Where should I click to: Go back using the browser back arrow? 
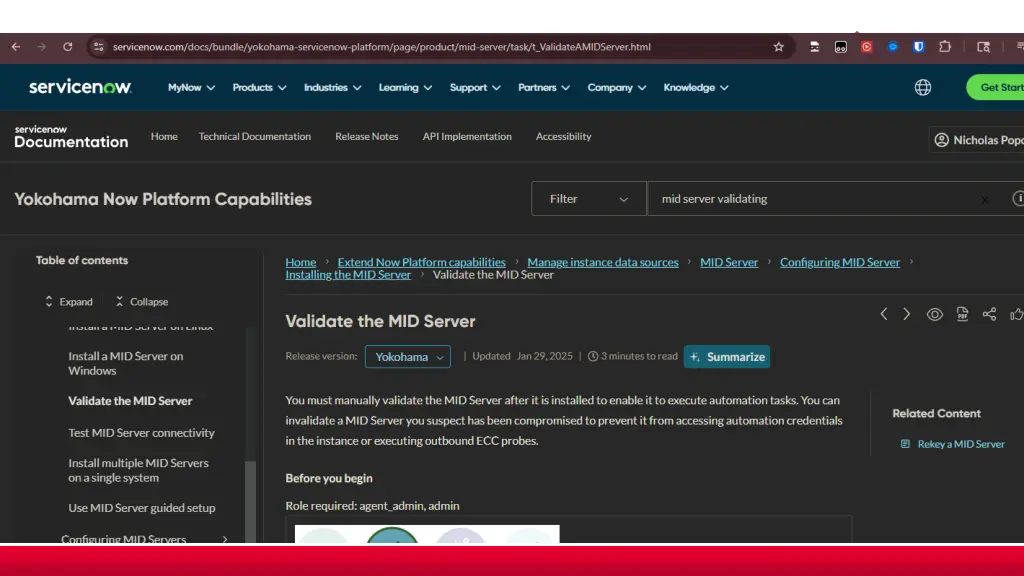(x=16, y=47)
